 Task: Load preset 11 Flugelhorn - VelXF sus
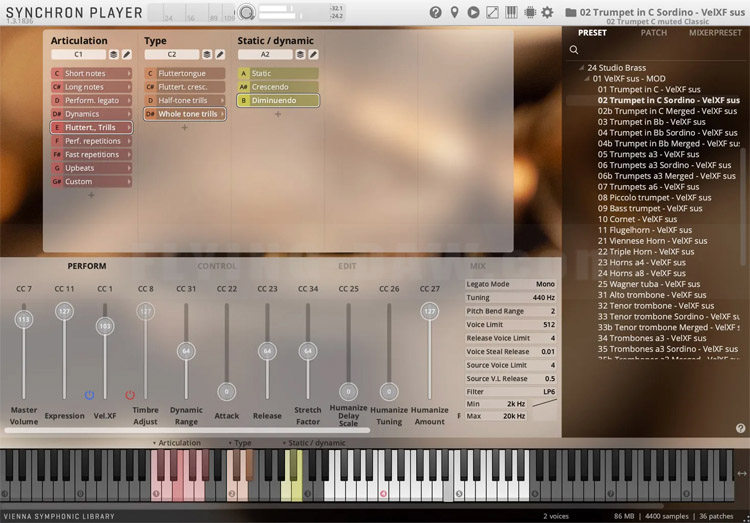644,230
